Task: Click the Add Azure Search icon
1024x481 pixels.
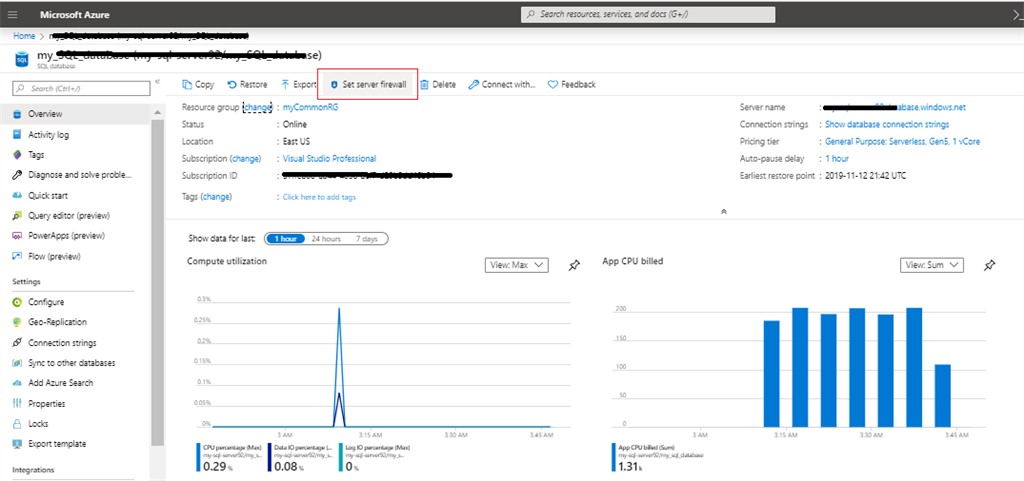Action: 18,383
